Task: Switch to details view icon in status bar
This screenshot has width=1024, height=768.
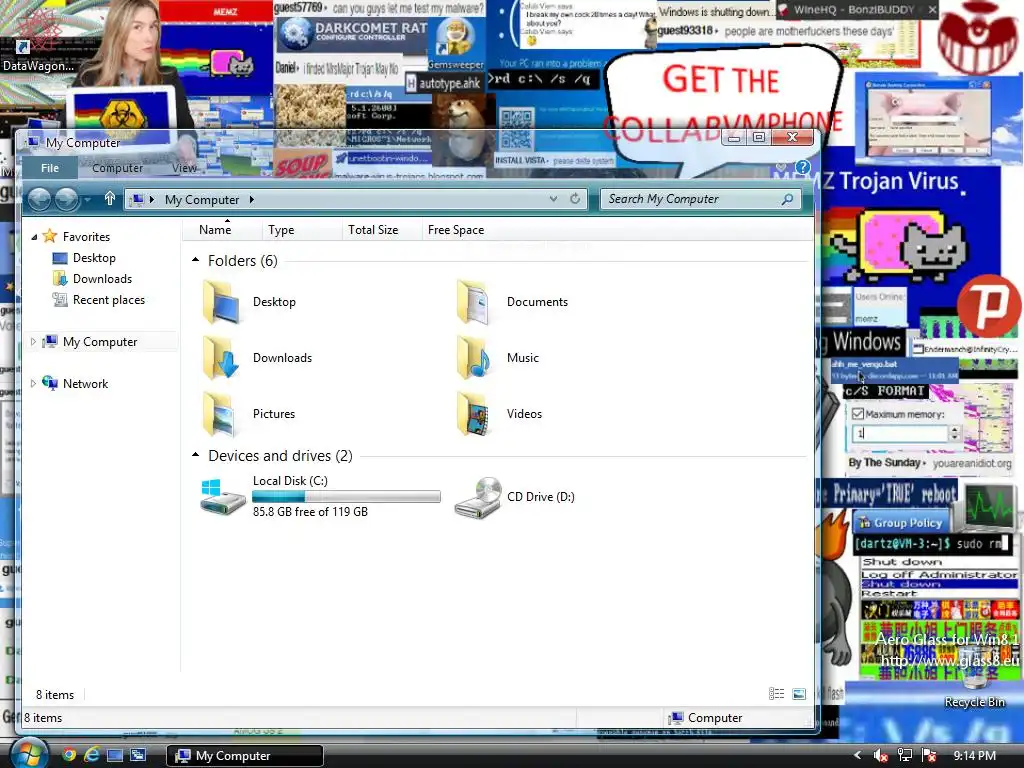Action: 776,694
